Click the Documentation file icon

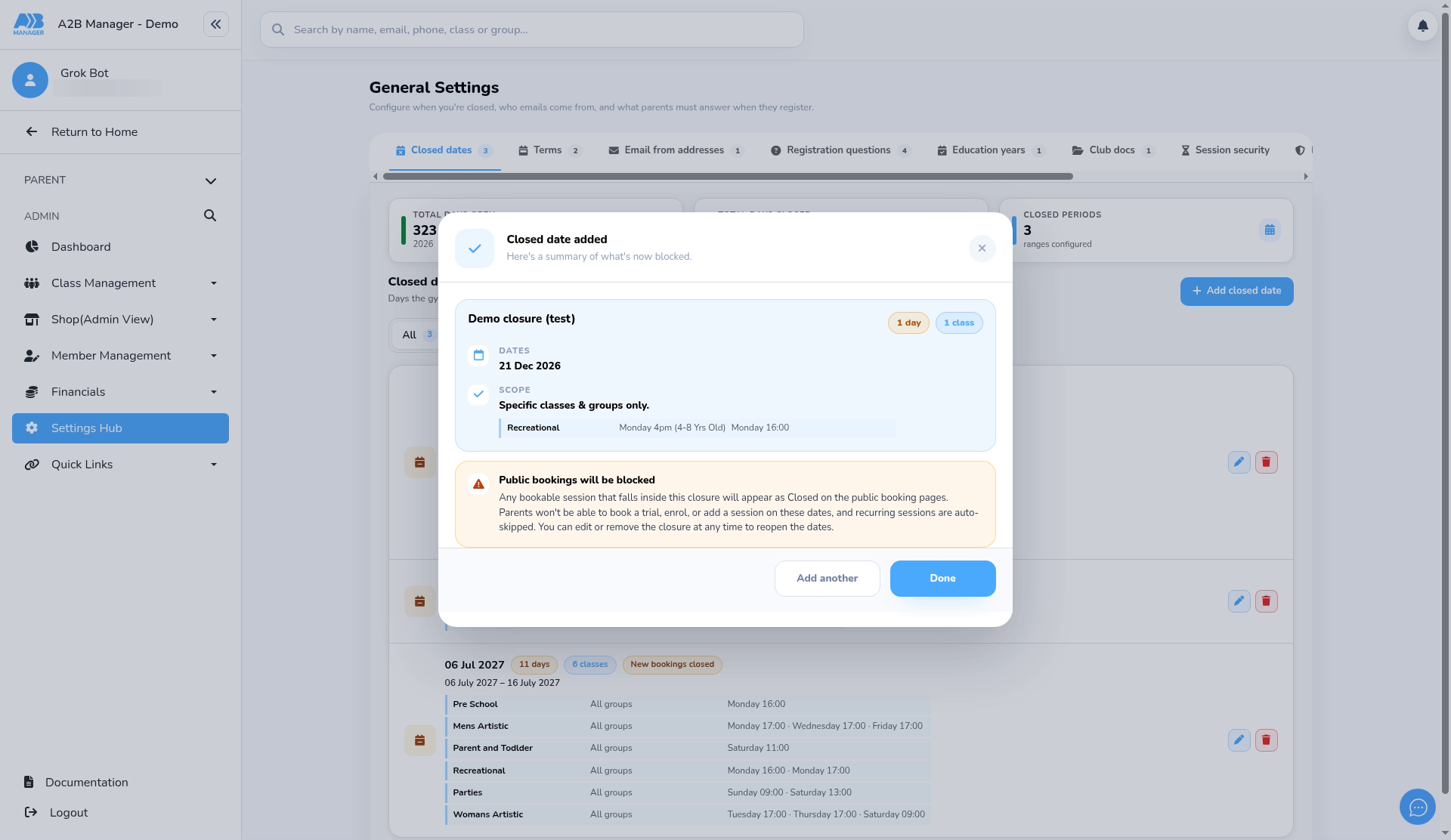29,783
